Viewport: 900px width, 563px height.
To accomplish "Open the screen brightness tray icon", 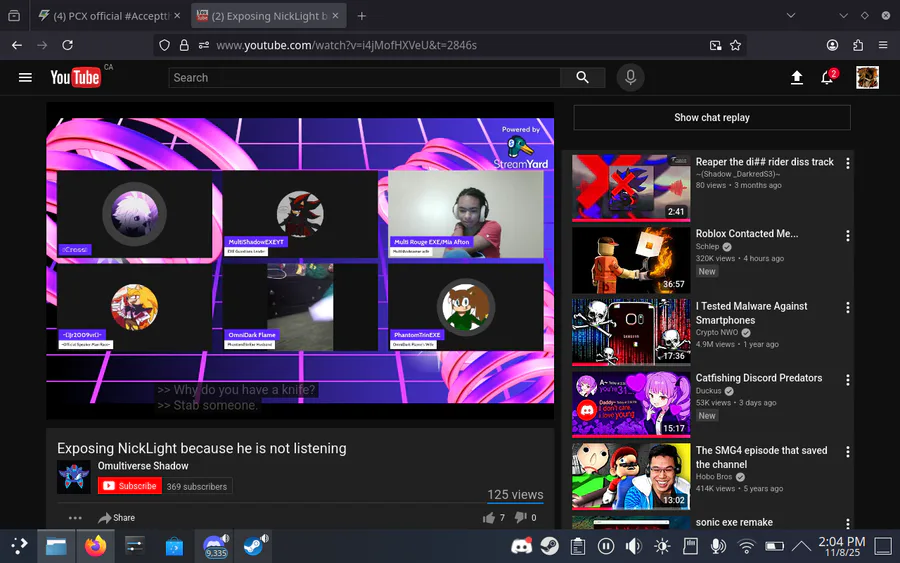I will click(662, 546).
